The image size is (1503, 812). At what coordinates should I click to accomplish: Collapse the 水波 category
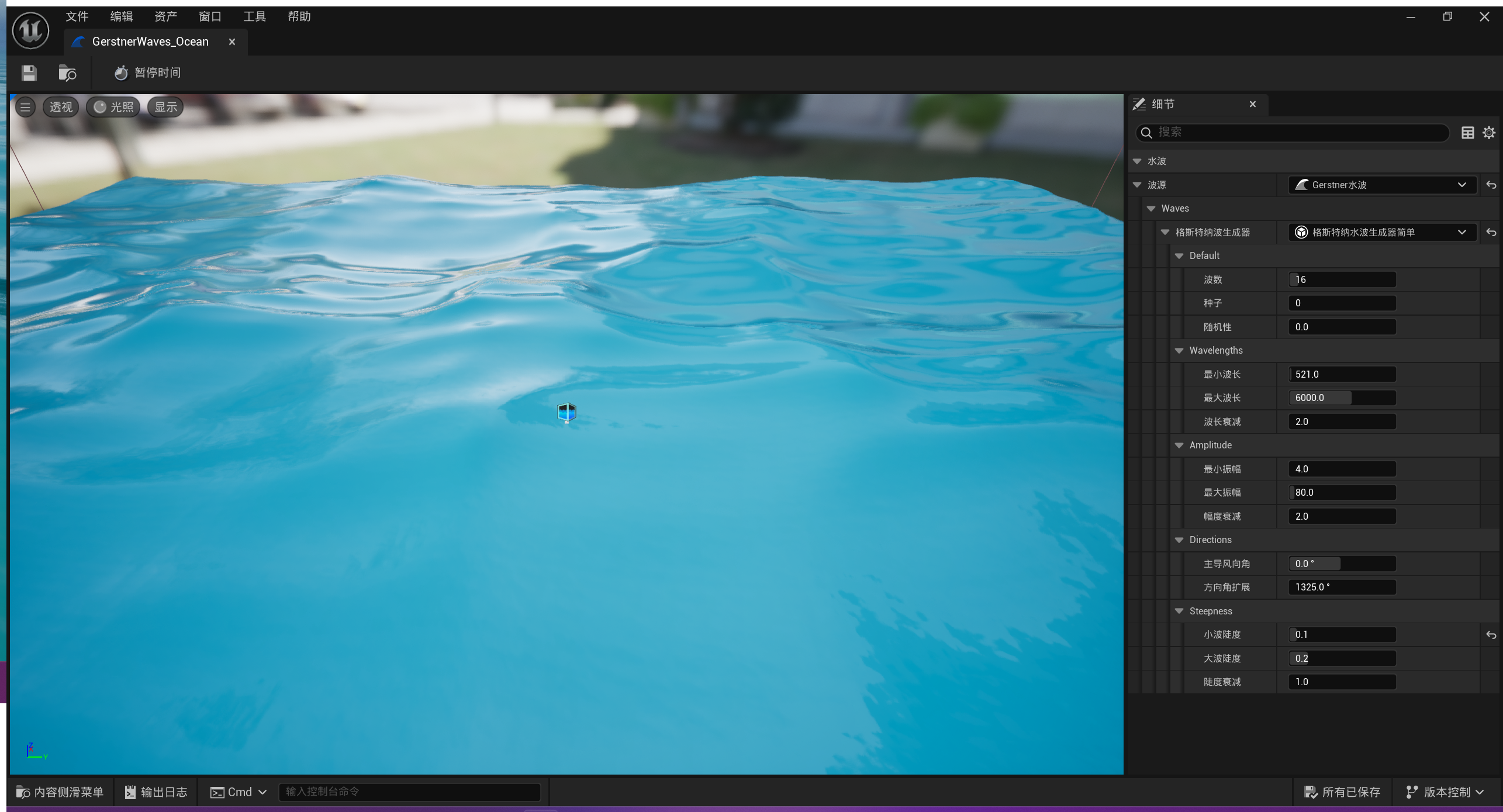click(x=1137, y=161)
